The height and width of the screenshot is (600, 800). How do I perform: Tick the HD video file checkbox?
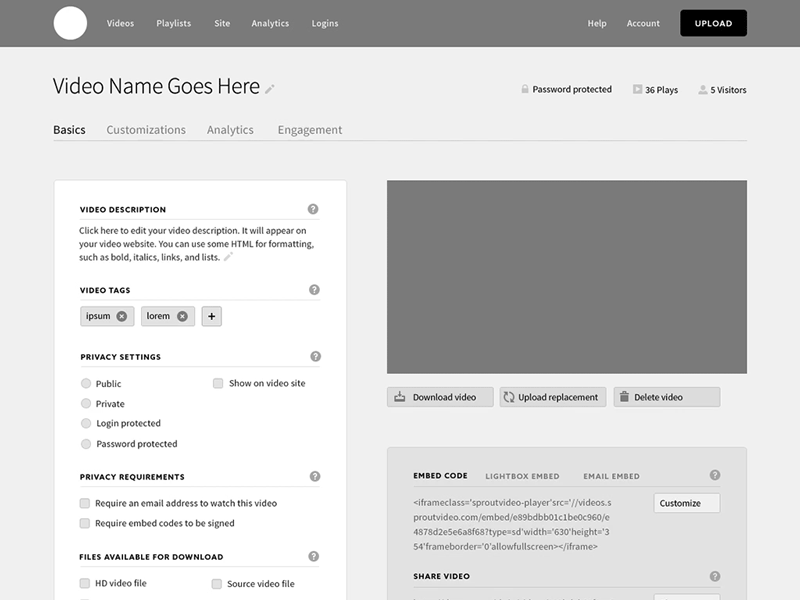pyautogui.click(x=85, y=583)
